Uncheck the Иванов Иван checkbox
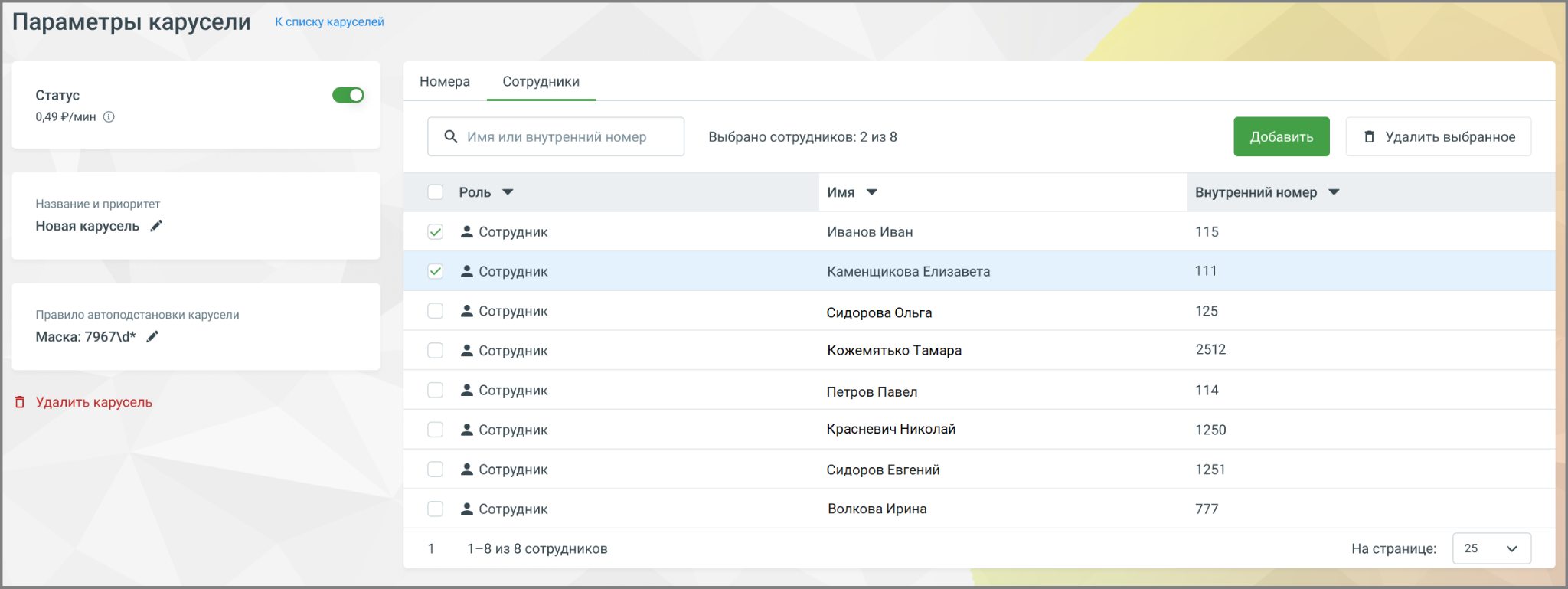This screenshot has width=1568, height=589. tap(436, 232)
